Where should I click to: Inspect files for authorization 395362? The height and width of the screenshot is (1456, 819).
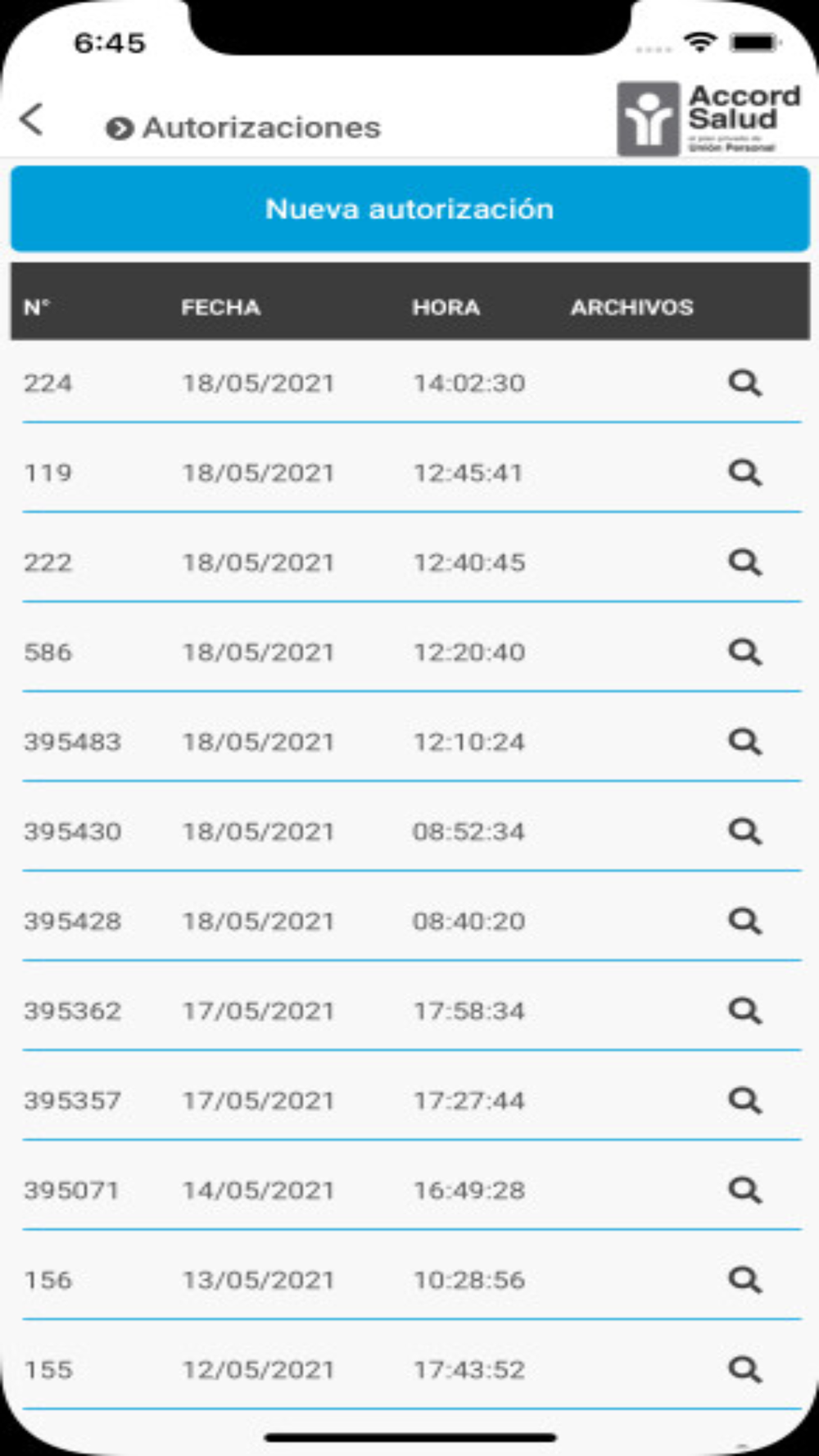click(x=745, y=1011)
